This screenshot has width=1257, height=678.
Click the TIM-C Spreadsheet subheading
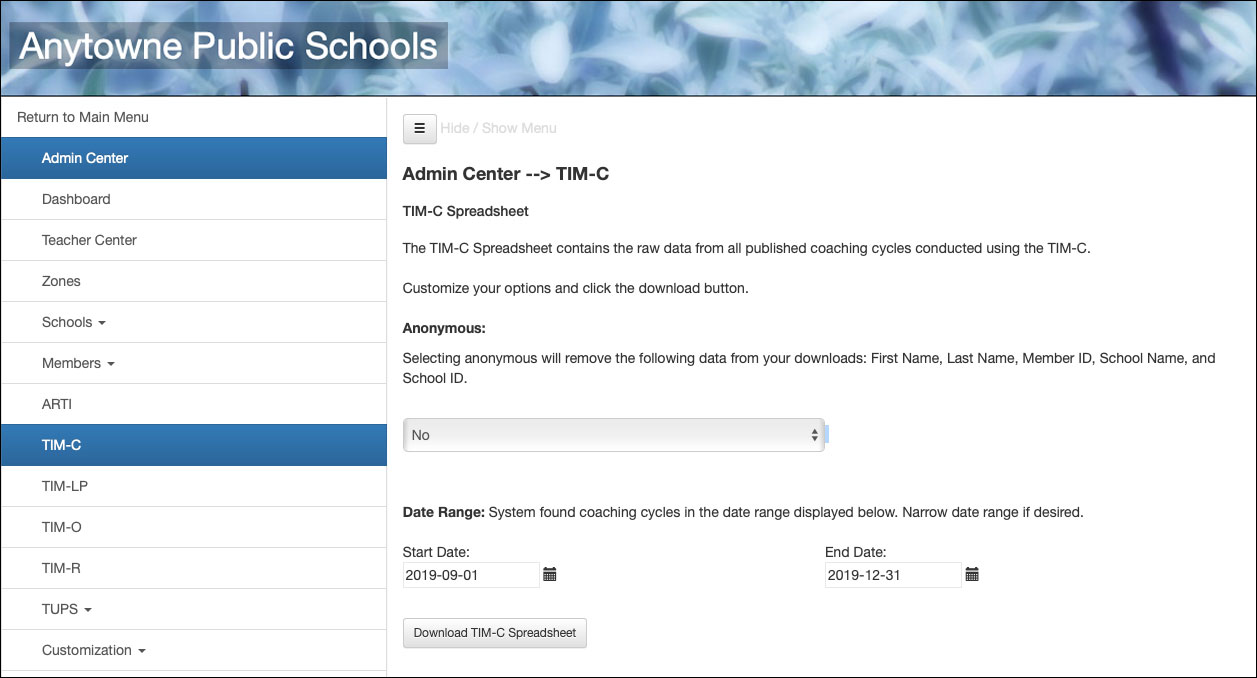pyautogui.click(x=466, y=211)
